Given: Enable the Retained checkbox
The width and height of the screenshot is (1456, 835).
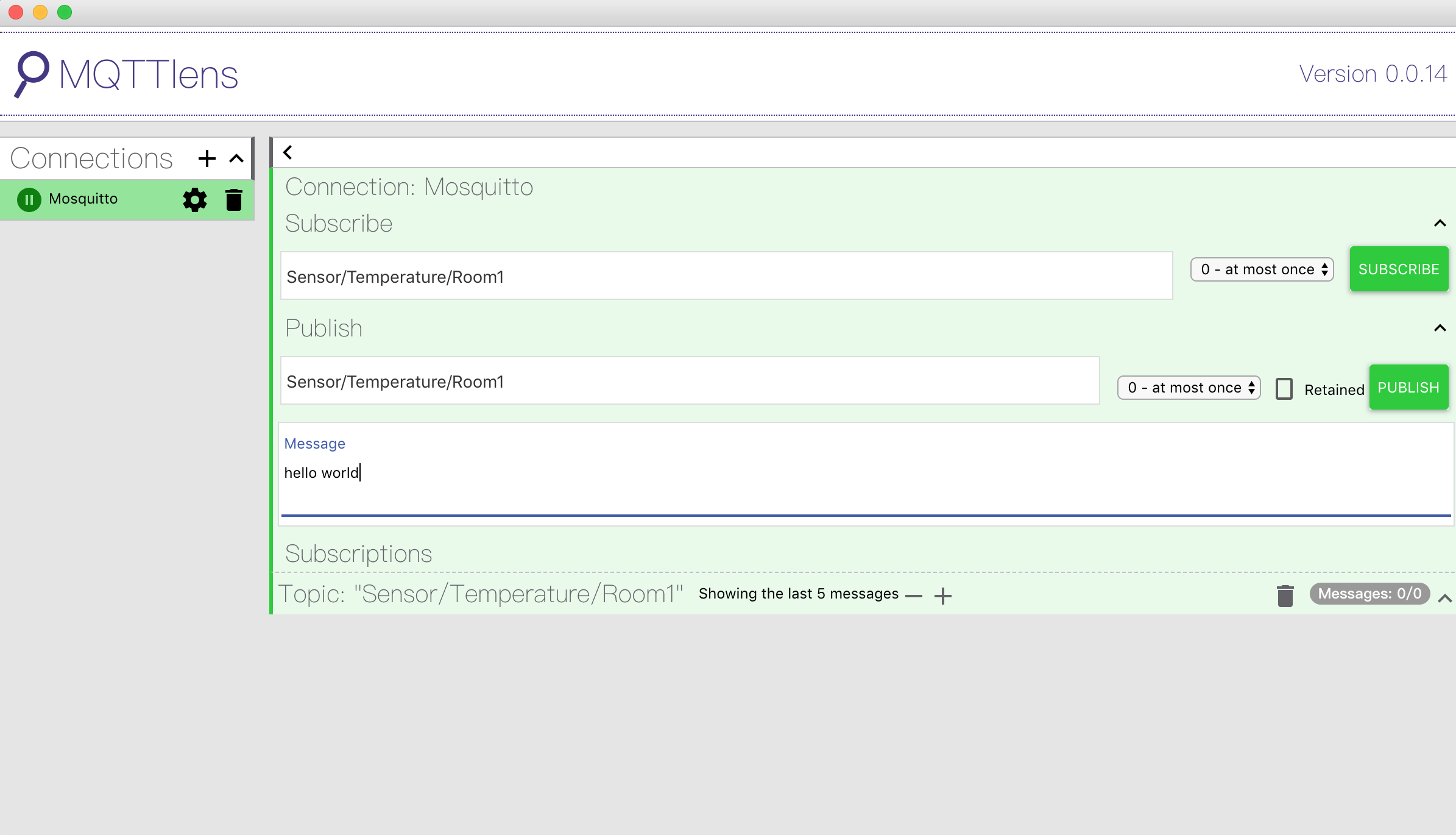Looking at the screenshot, I should pos(1284,389).
